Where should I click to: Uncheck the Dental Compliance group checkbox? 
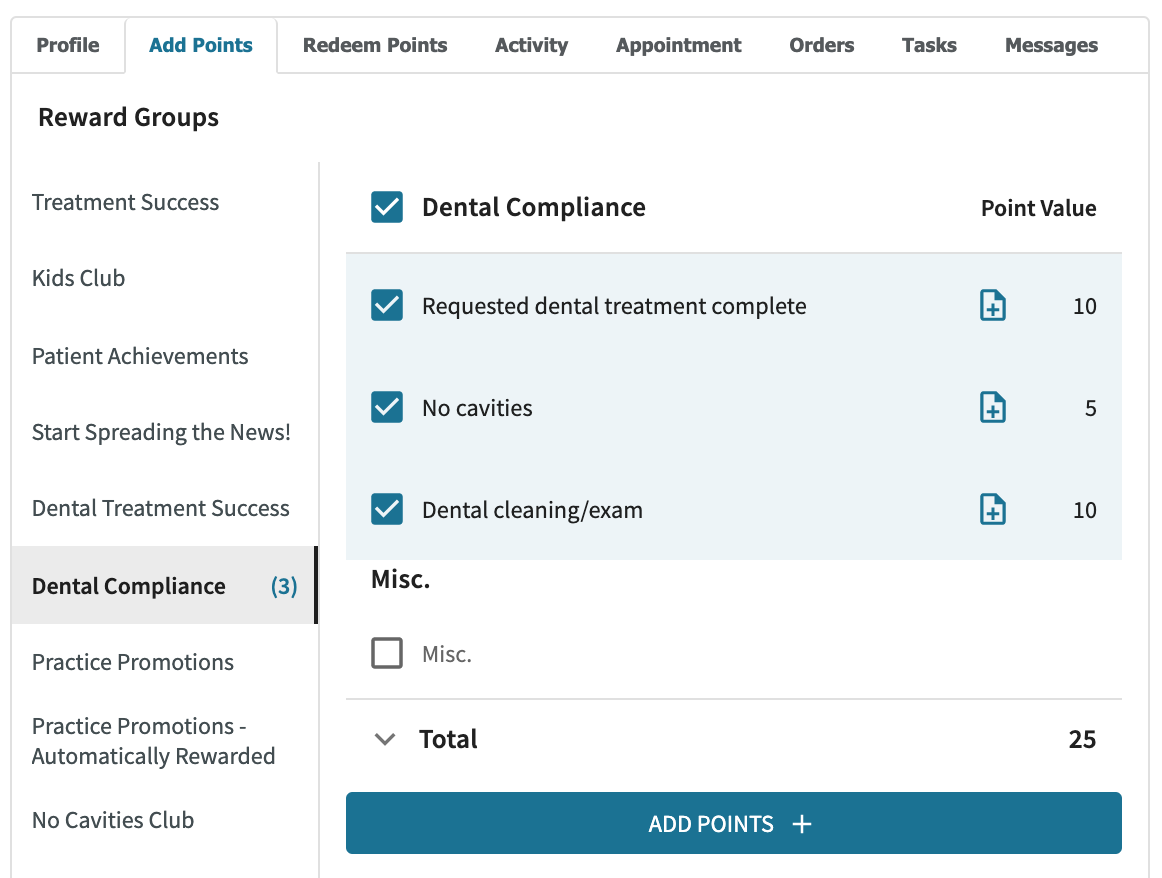tap(387, 207)
